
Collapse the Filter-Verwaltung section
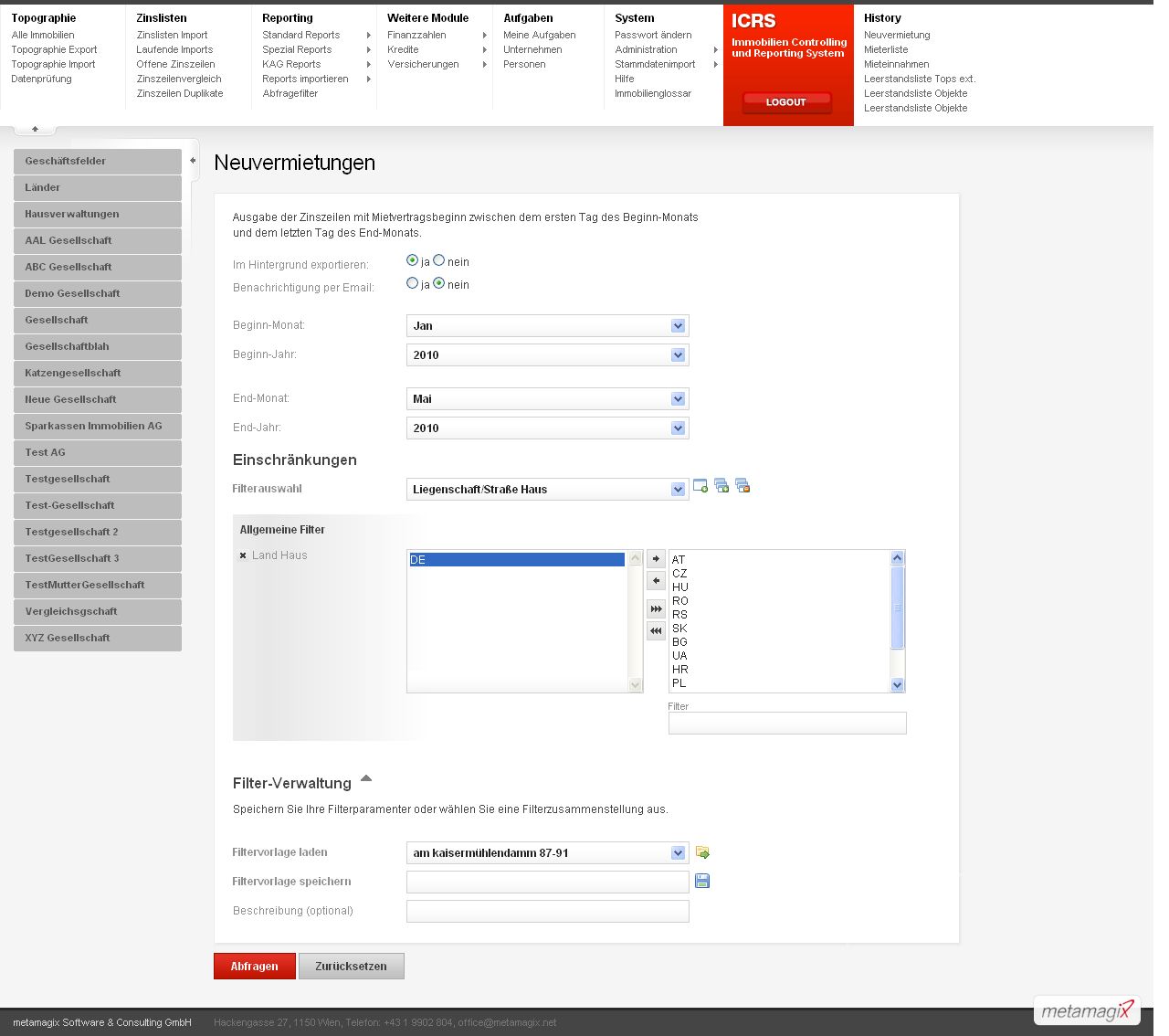pyautogui.click(x=366, y=779)
